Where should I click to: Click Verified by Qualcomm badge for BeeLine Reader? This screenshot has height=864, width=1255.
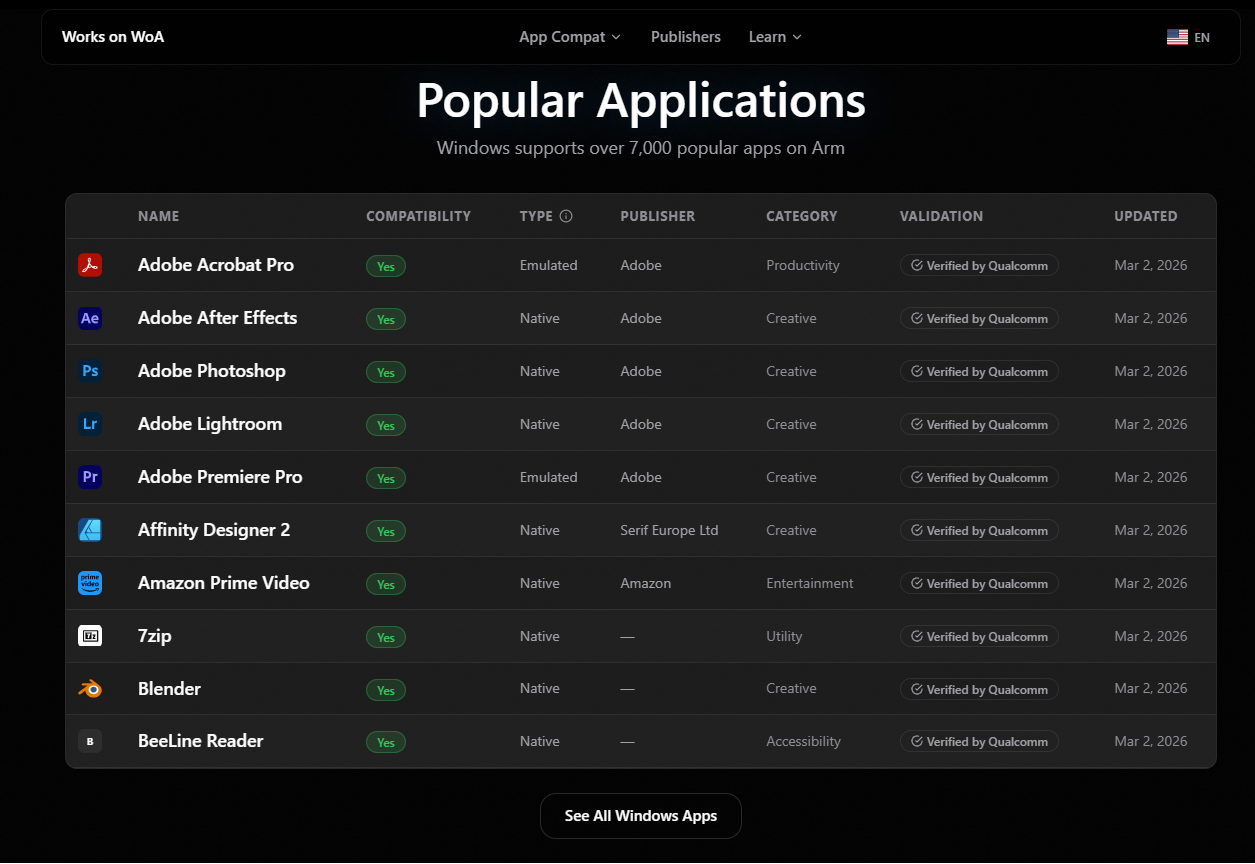[979, 741]
